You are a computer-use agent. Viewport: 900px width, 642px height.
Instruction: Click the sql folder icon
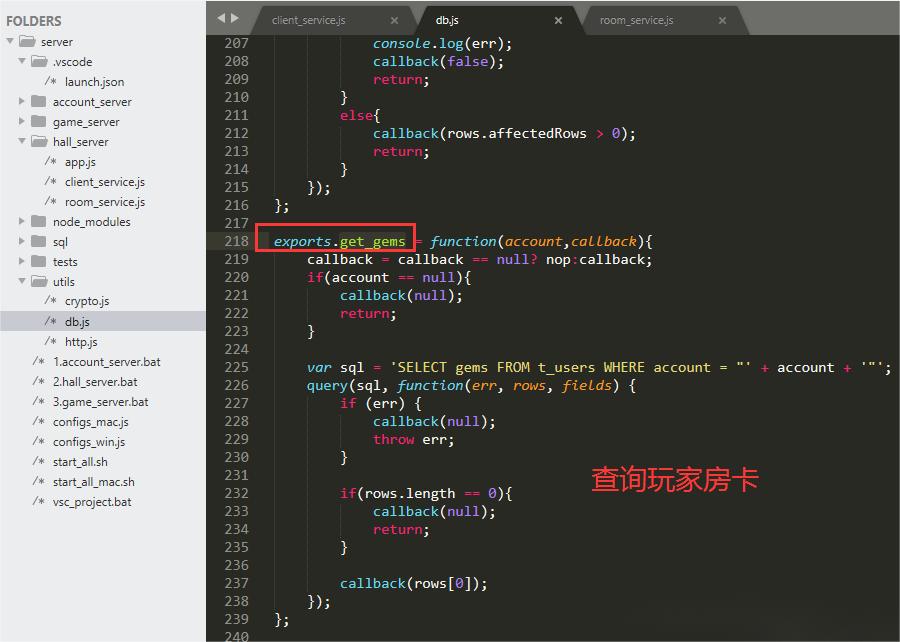(x=38, y=241)
